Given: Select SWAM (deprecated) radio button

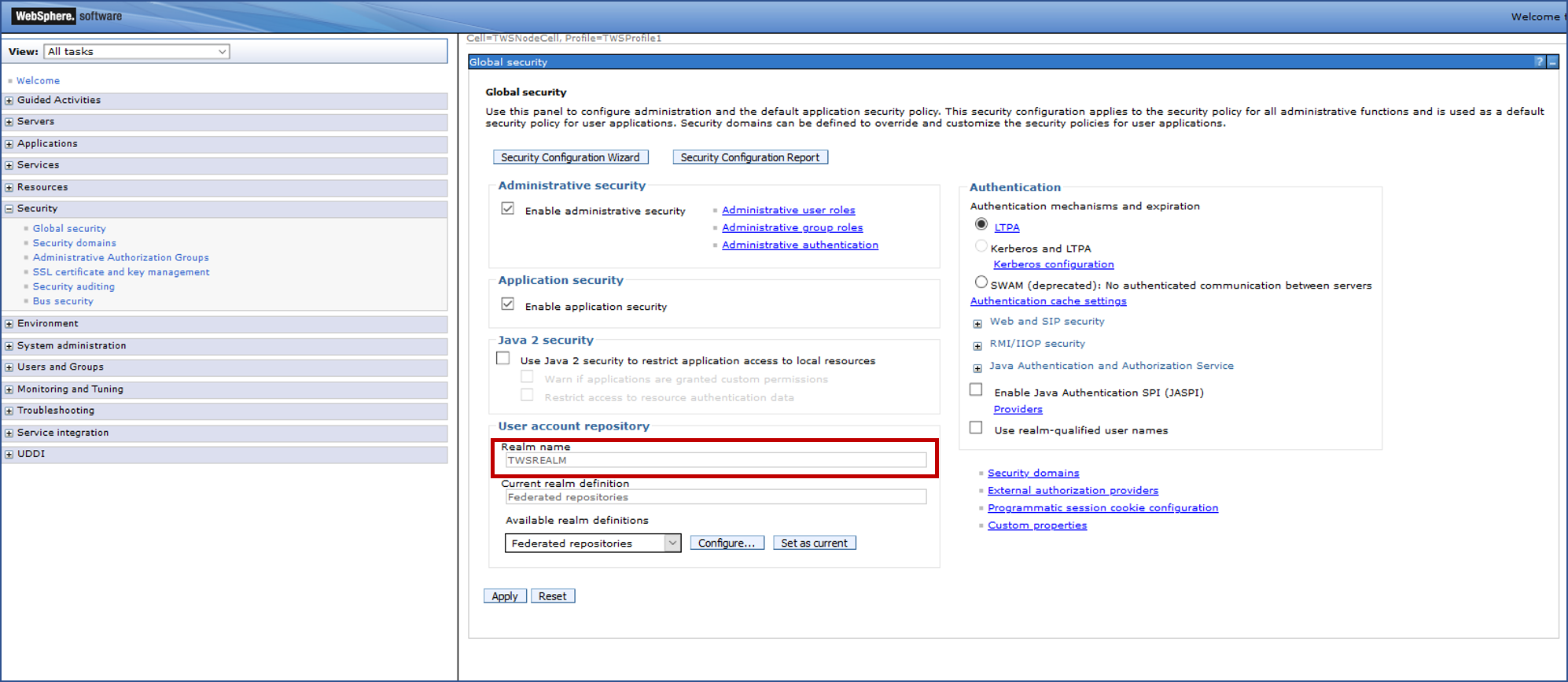Looking at the screenshot, I should pos(981,282).
